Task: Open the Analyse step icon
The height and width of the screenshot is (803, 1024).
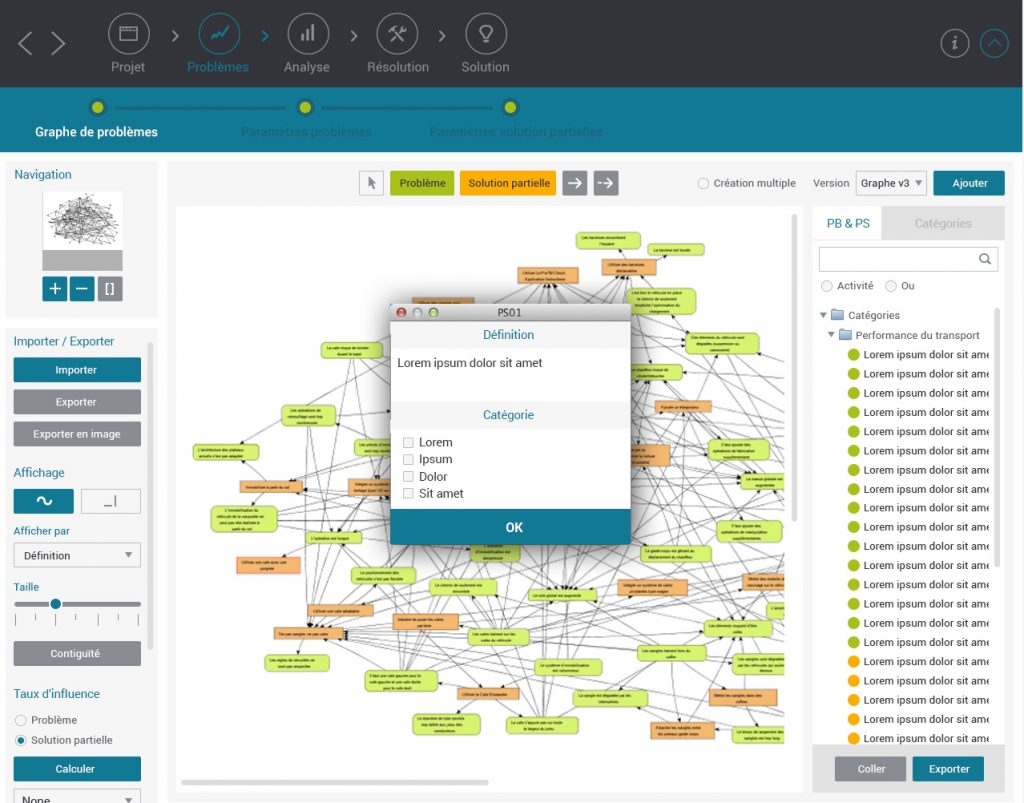Action: click(307, 34)
